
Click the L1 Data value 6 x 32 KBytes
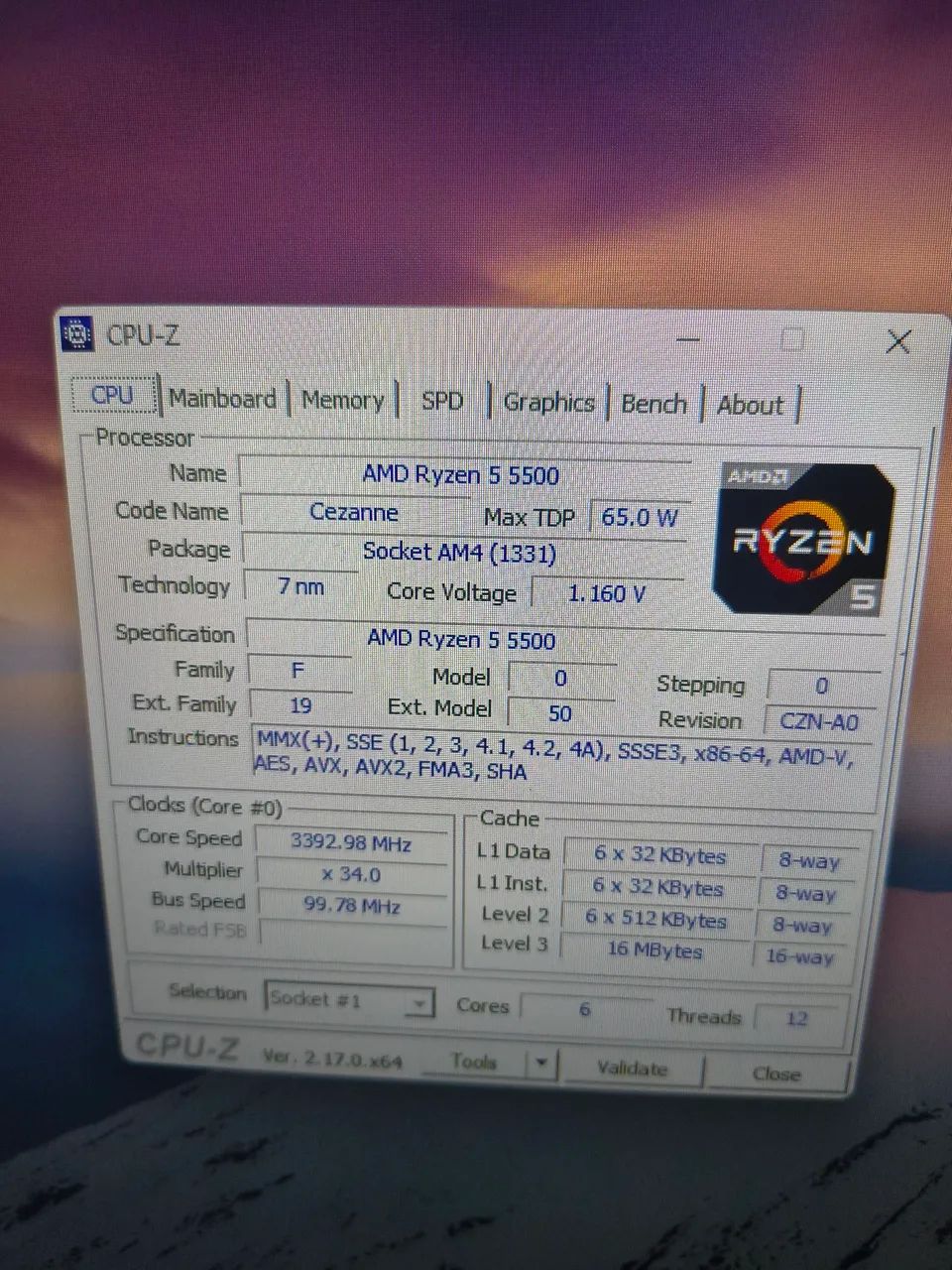tap(659, 855)
